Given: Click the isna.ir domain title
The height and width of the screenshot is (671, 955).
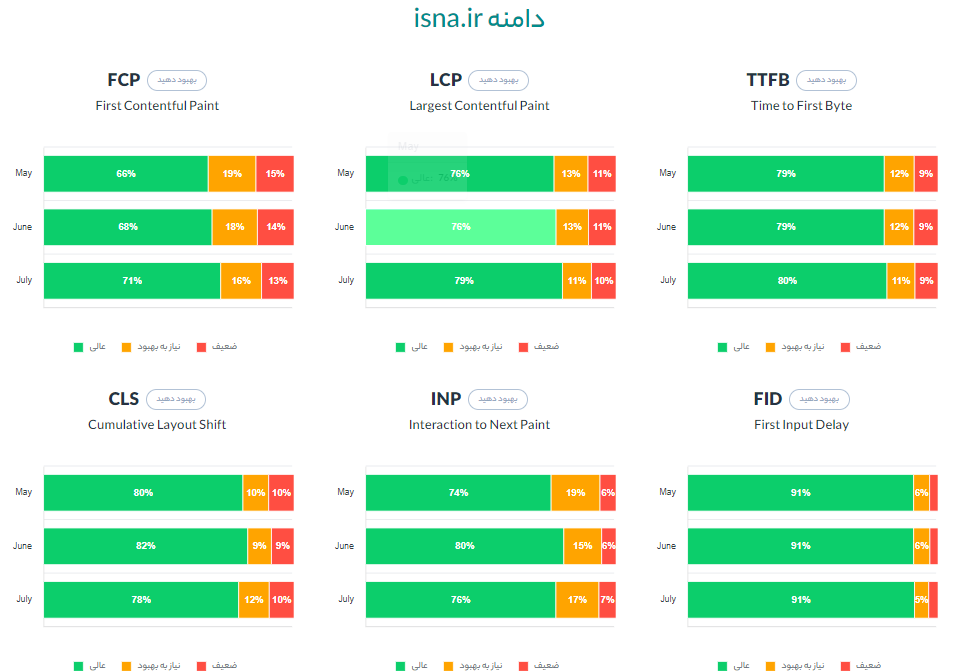Looking at the screenshot, I should [x=479, y=18].
